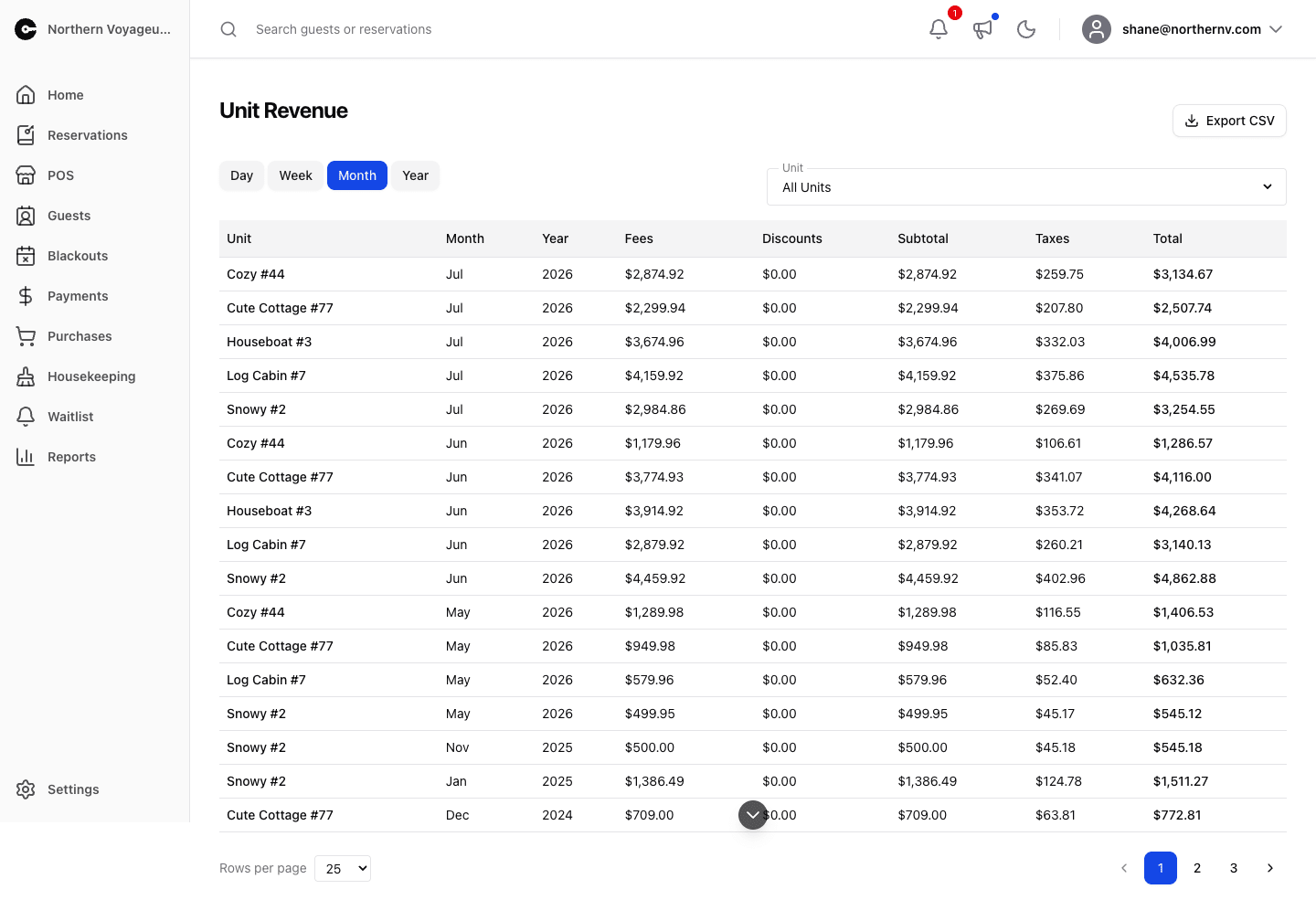
Task: Switch to the Week tab
Action: (295, 175)
